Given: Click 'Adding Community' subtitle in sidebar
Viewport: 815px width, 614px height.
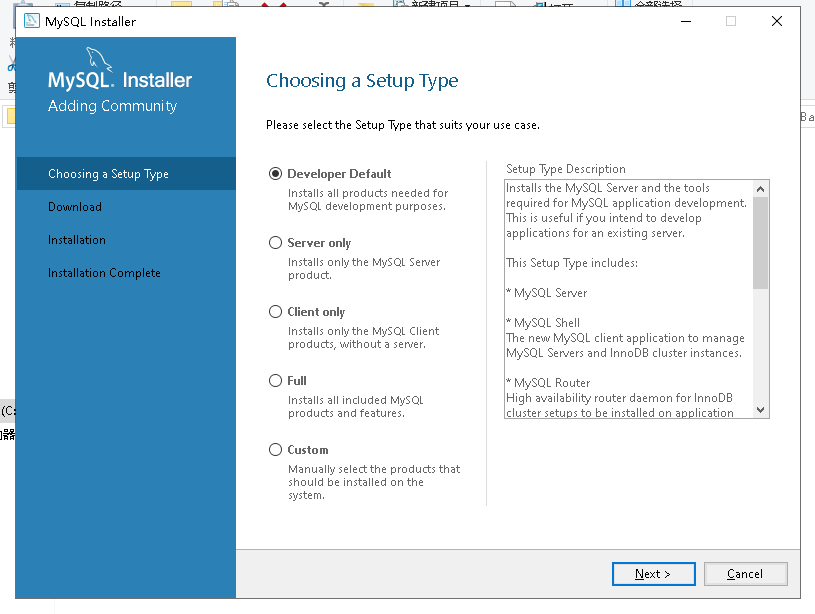Looking at the screenshot, I should (113, 106).
